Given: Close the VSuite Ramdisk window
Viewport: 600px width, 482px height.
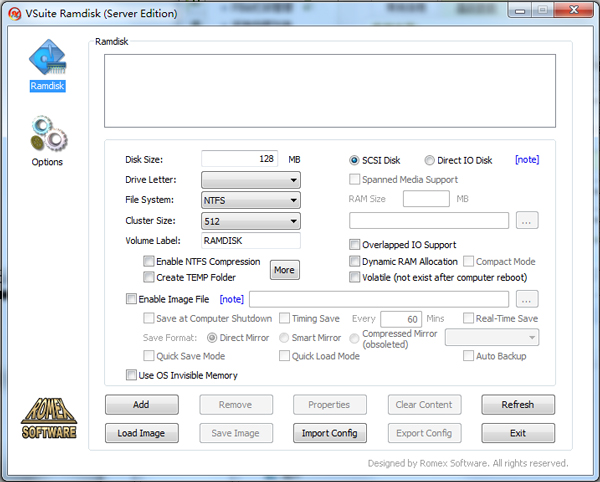Looking at the screenshot, I should [x=574, y=10].
